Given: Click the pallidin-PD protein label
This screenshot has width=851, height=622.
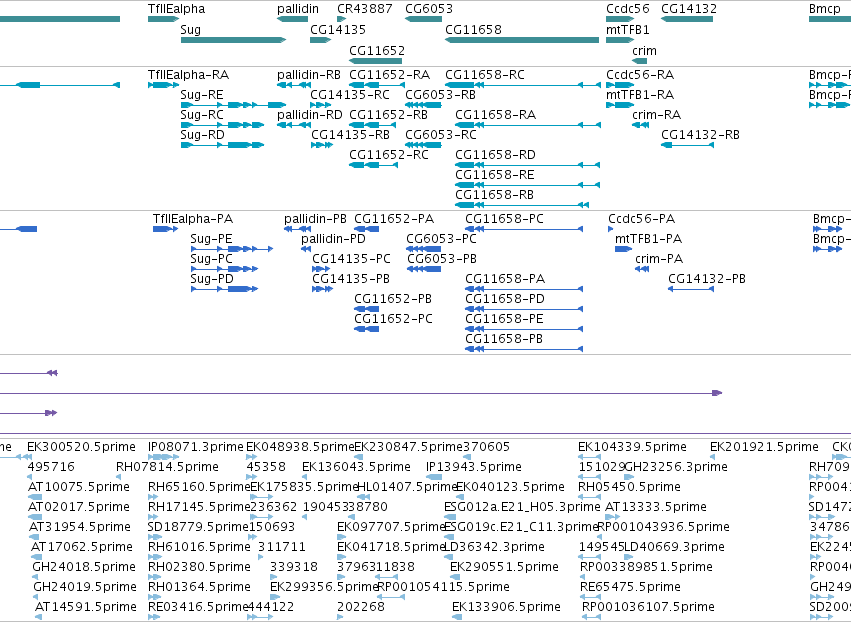Looking at the screenshot, I should 333,239.
